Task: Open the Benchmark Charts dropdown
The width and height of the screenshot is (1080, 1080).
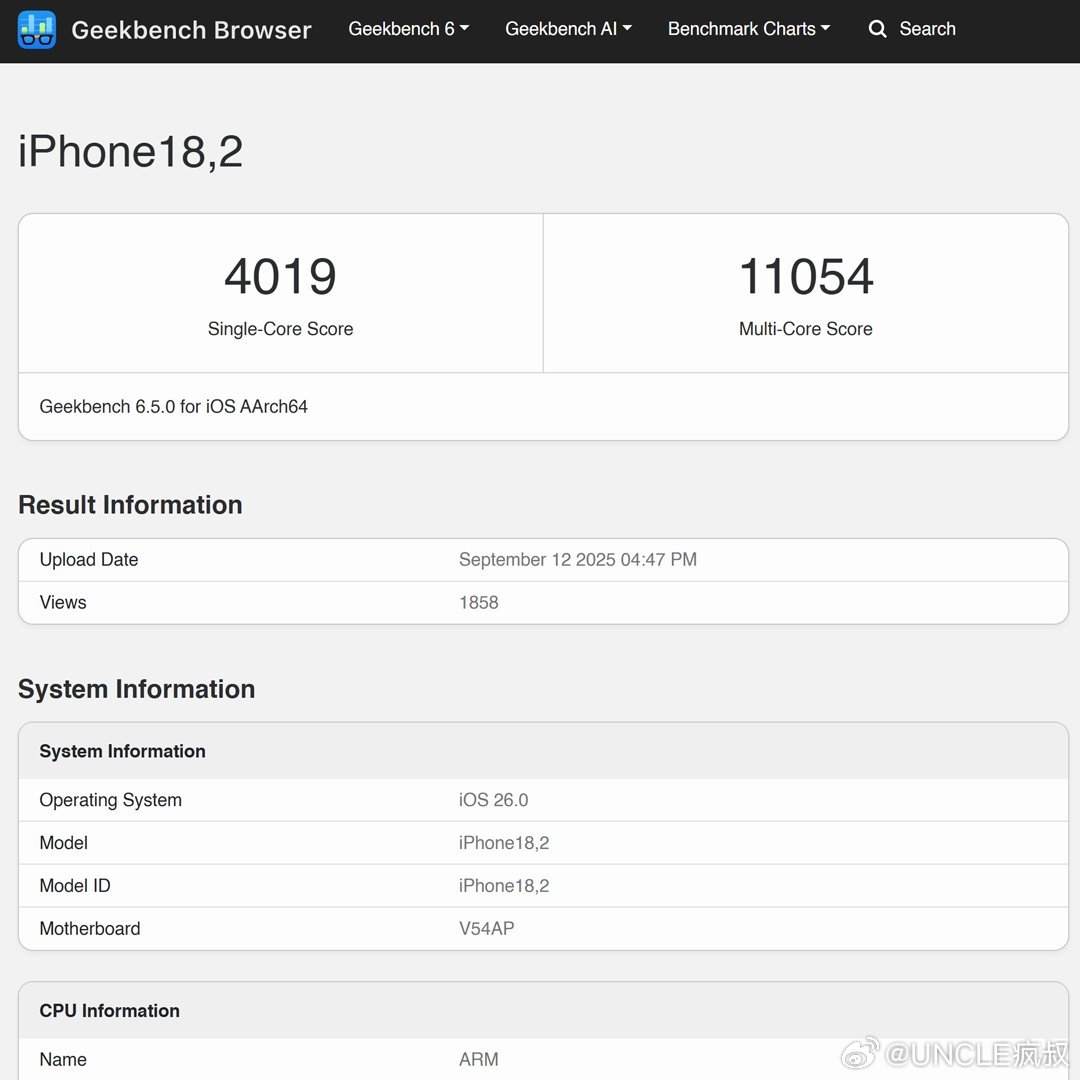Action: tap(749, 29)
